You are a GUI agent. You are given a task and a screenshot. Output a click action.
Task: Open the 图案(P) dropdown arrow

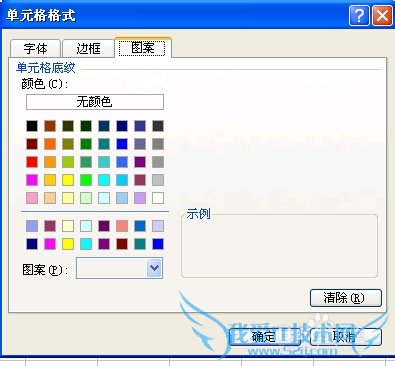[x=154, y=268]
